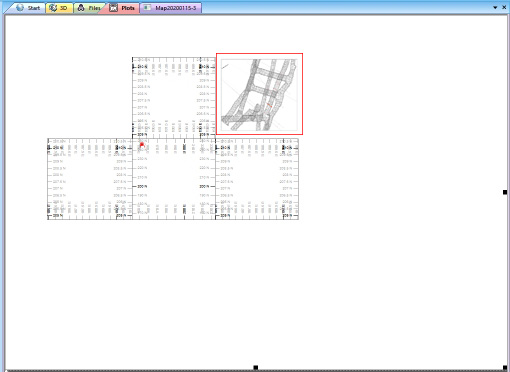Click the 3D tab's cube icon
The image size is (510, 372).
(x=53, y=8)
